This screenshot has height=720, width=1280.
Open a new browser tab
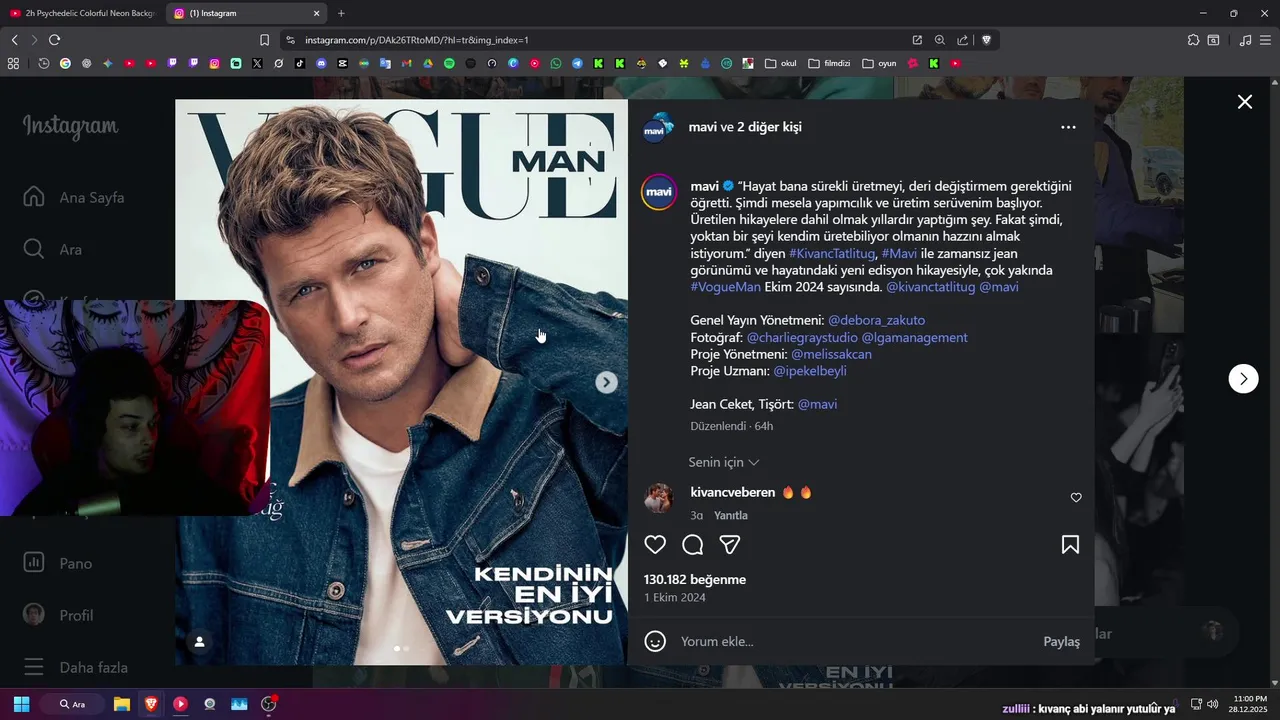click(341, 13)
